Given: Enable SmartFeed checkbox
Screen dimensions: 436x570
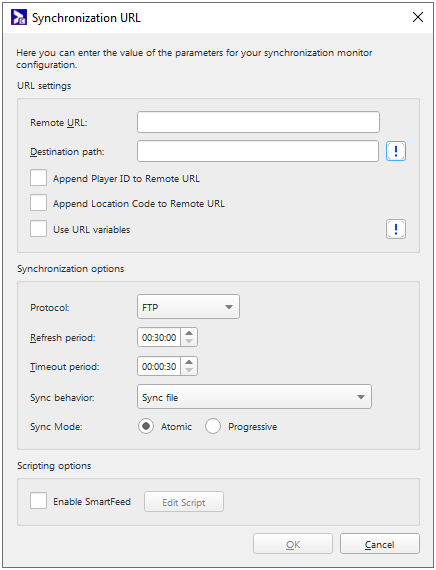Looking at the screenshot, I should coord(38,501).
